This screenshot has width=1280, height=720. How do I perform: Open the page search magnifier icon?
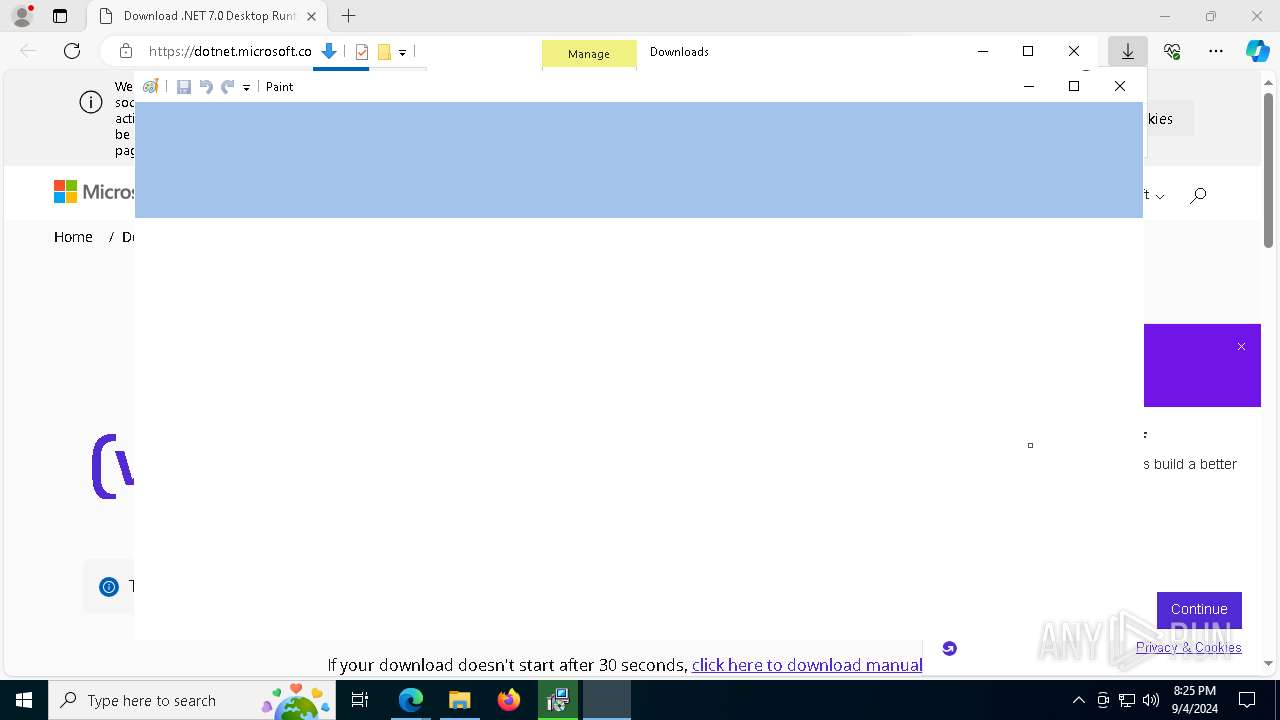point(1198,195)
